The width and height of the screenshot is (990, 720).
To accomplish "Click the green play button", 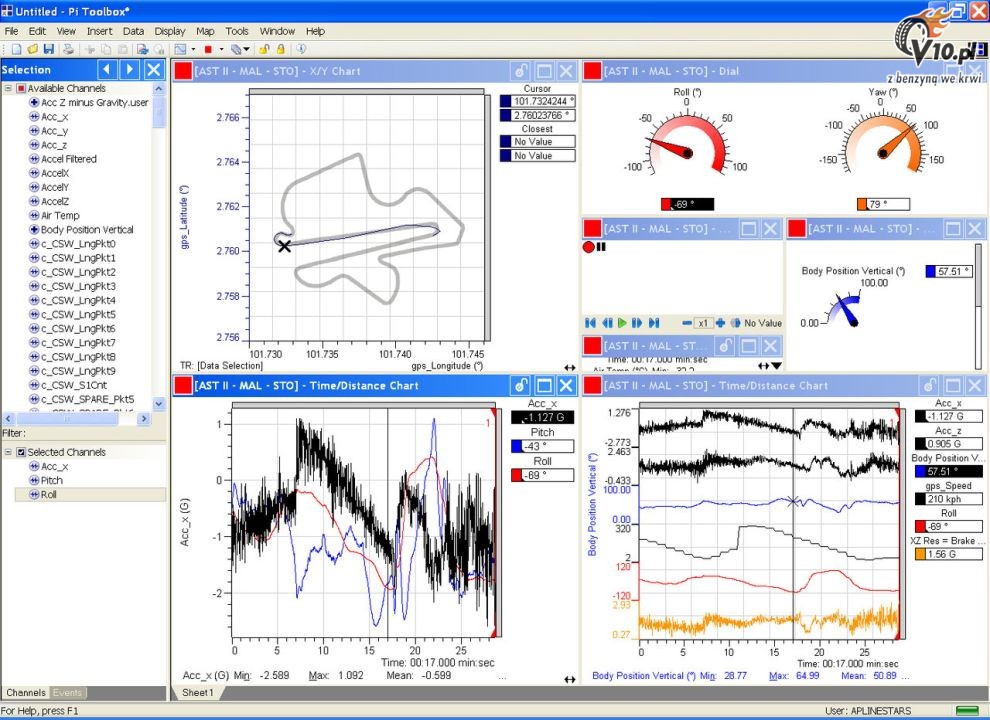I will (622, 323).
